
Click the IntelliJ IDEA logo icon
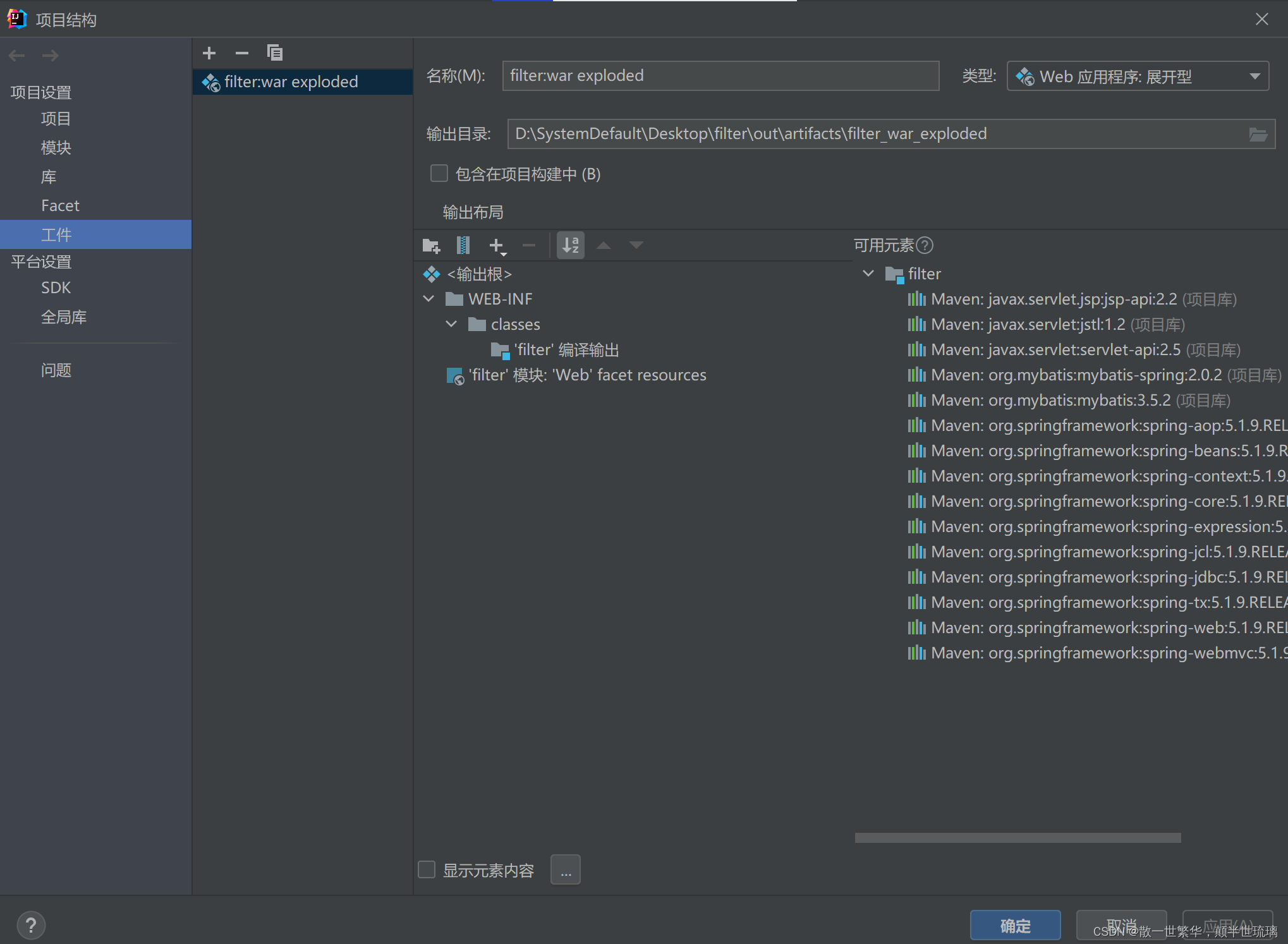pyautogui.click(x=17, y=20)
